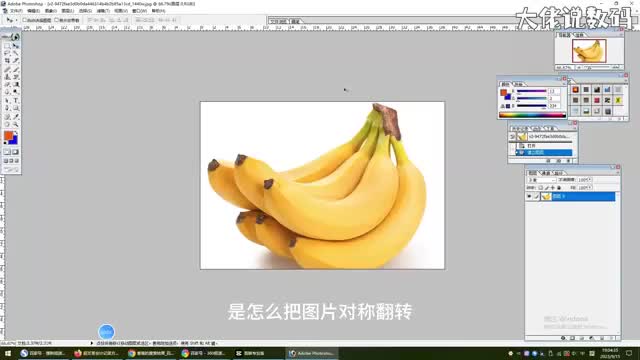Open the layer Fill slider arrow

[x=591, y=188]
